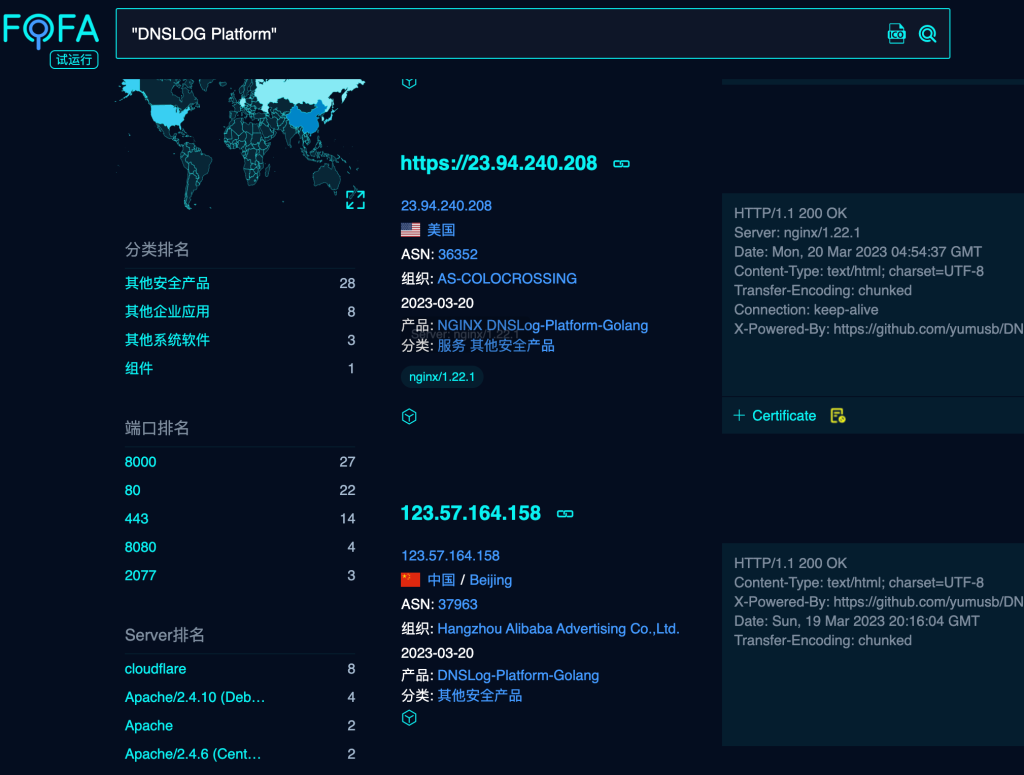Click 其他安全产品 category in second result

coord(480,695)
